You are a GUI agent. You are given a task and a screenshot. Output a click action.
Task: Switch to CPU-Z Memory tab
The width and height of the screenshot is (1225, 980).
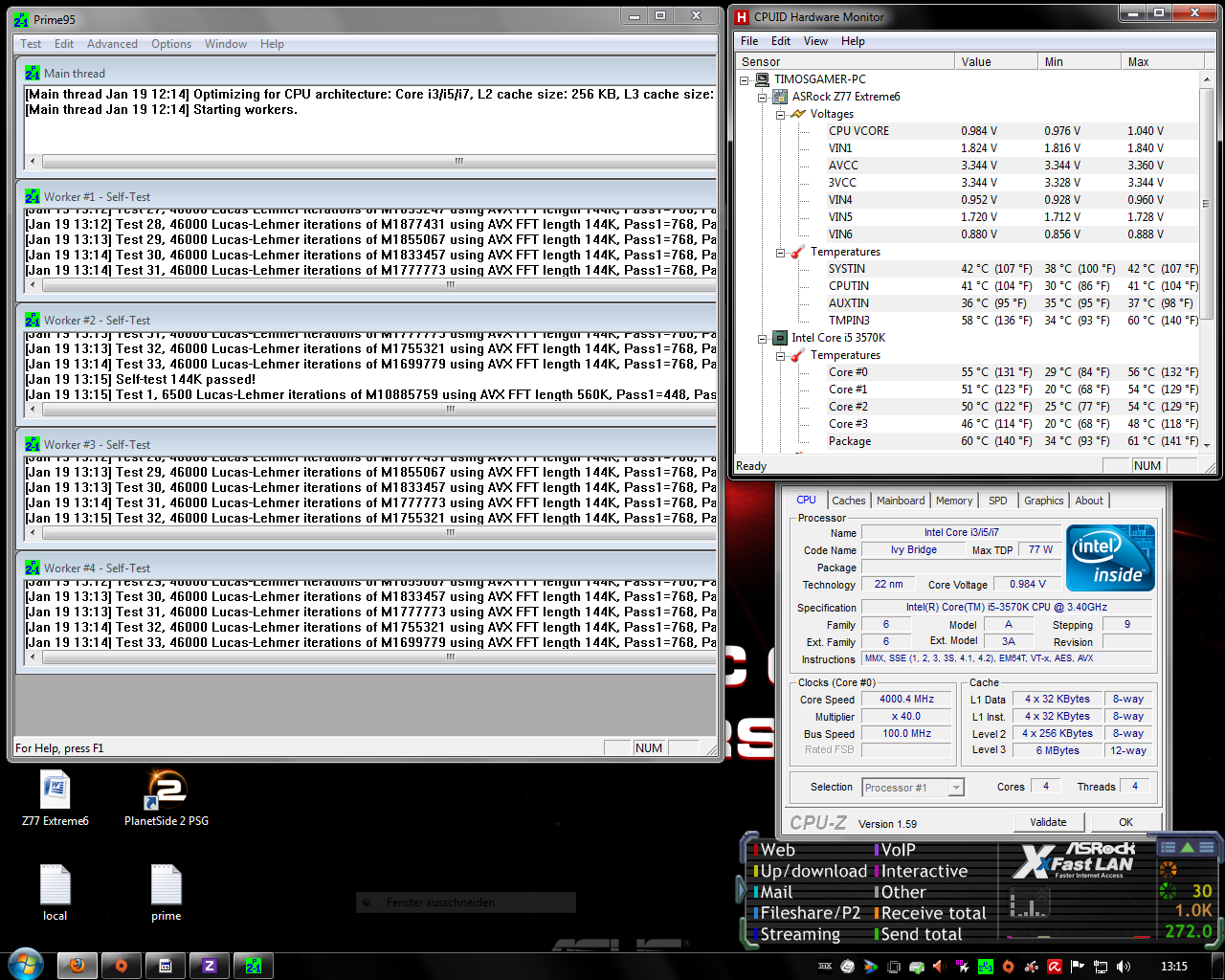954,501
